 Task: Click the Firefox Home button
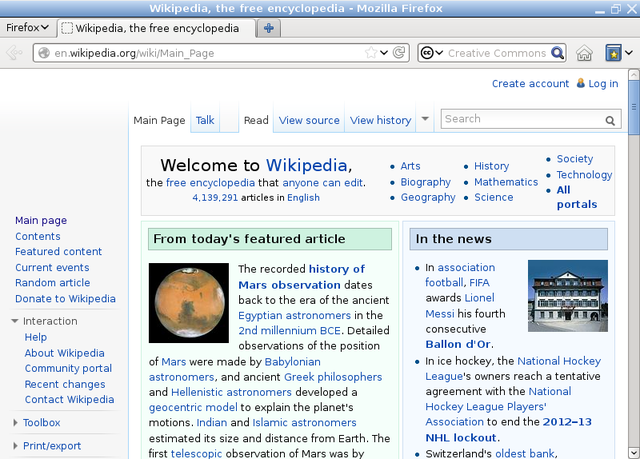pos(585,53)
